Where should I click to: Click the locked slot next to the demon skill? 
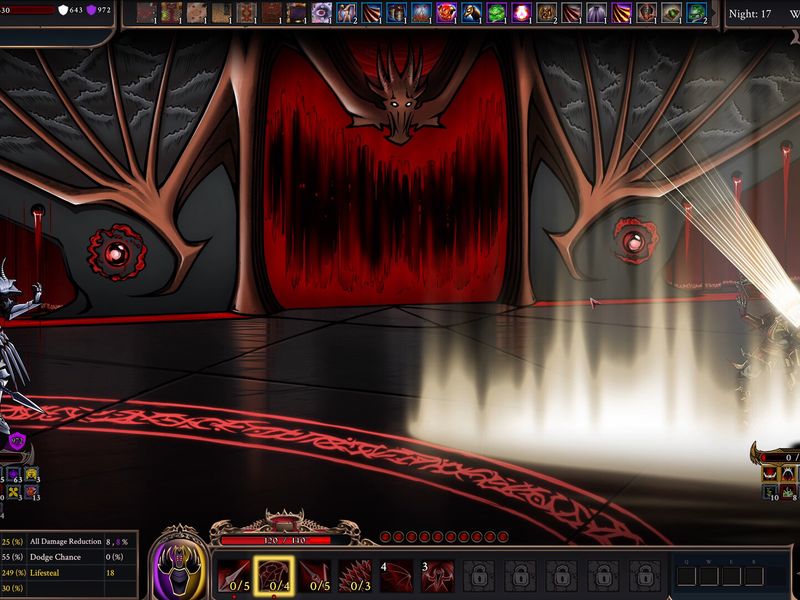point(479,576)
